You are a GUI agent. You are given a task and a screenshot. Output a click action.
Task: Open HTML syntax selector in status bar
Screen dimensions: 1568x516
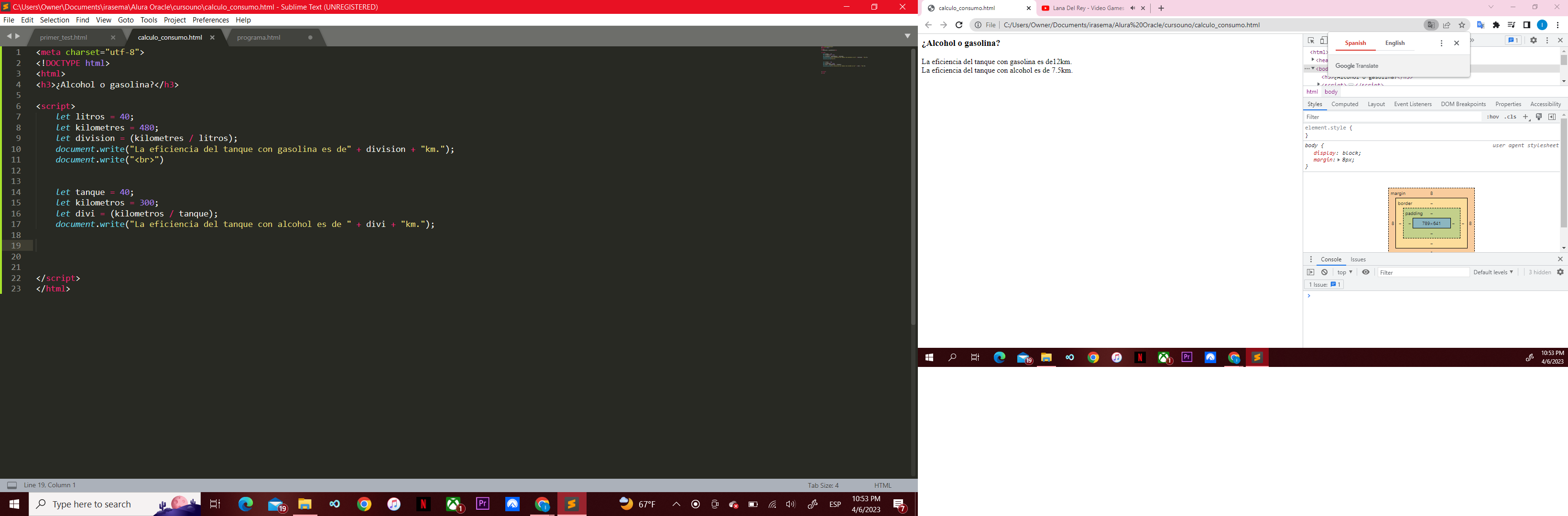tap(882, 485)
